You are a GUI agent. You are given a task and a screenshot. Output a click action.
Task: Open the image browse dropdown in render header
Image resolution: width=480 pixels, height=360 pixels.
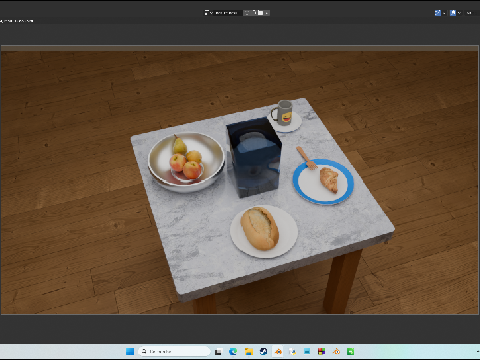click(208, 13)
